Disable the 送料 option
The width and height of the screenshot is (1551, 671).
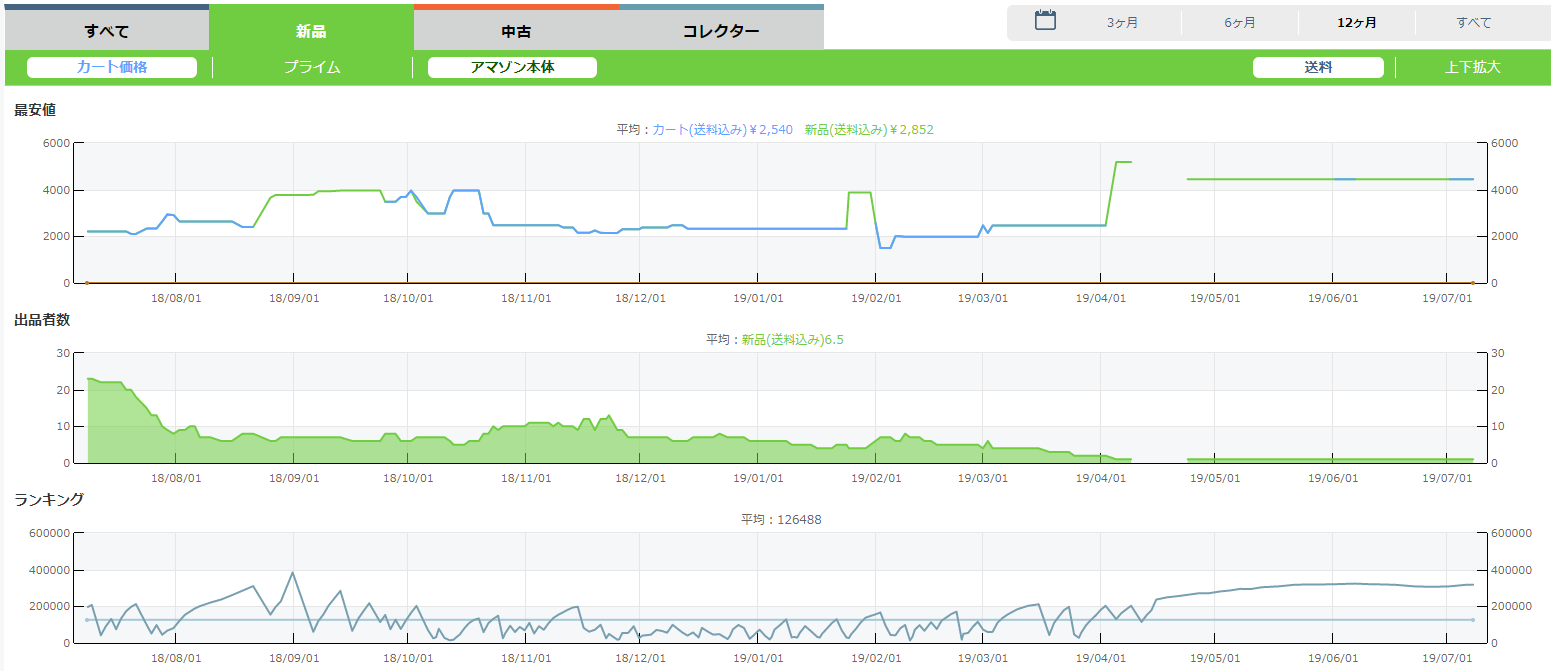click(1318, 67)
